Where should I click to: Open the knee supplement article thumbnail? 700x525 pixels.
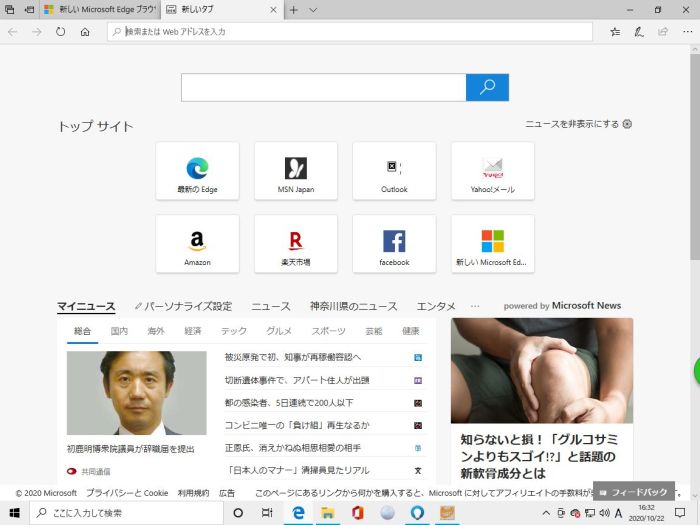[x=541, y=370]
